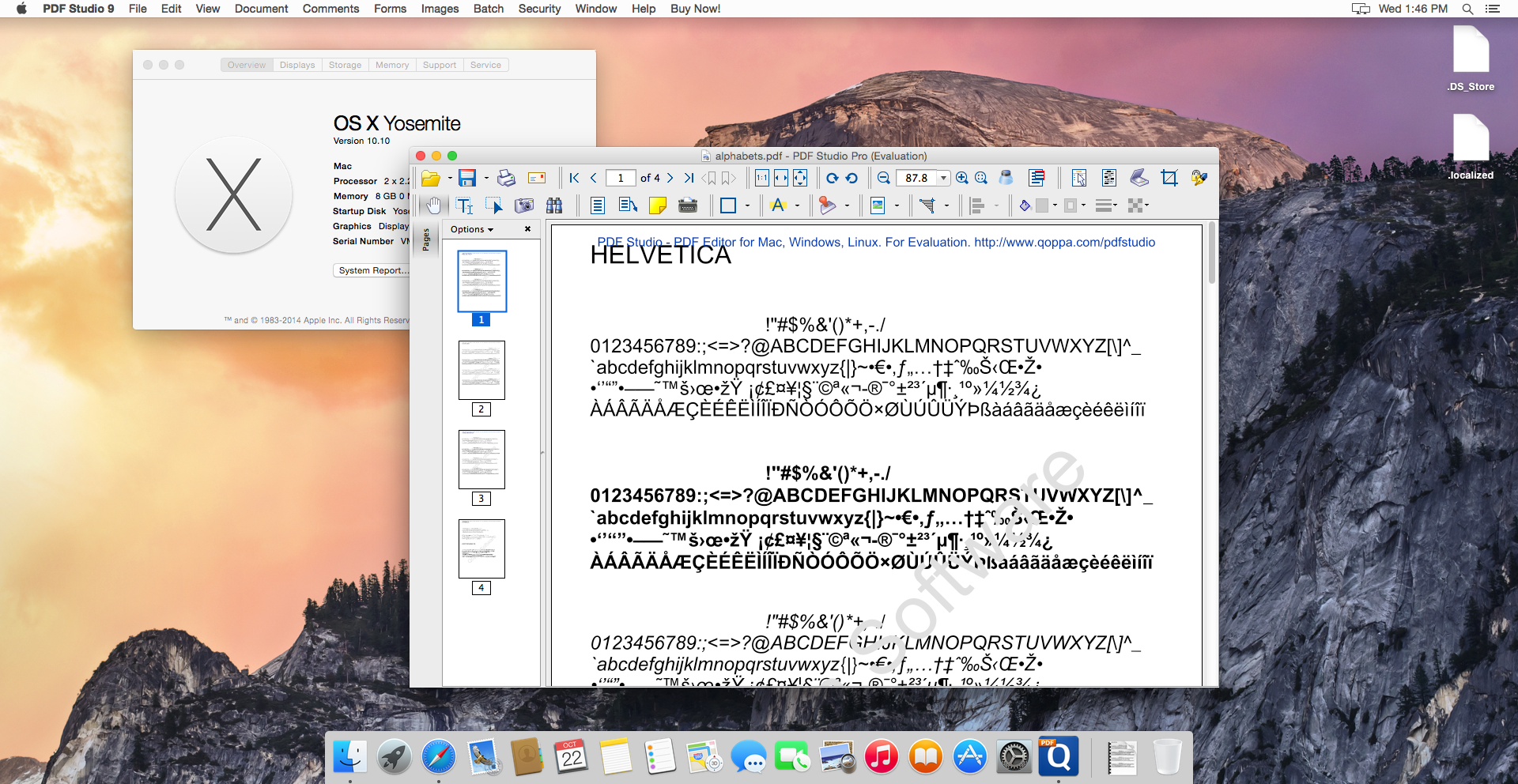
Task: Click the page number input field
Action: coord(621,178)
